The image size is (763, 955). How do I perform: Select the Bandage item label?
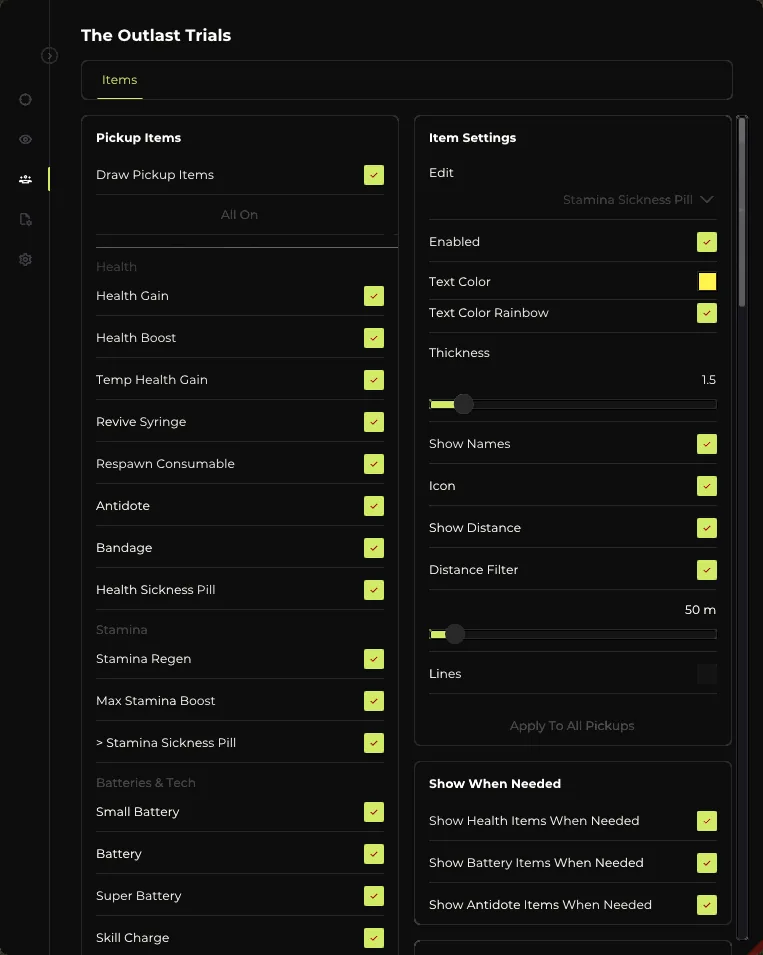coord(124,548)
